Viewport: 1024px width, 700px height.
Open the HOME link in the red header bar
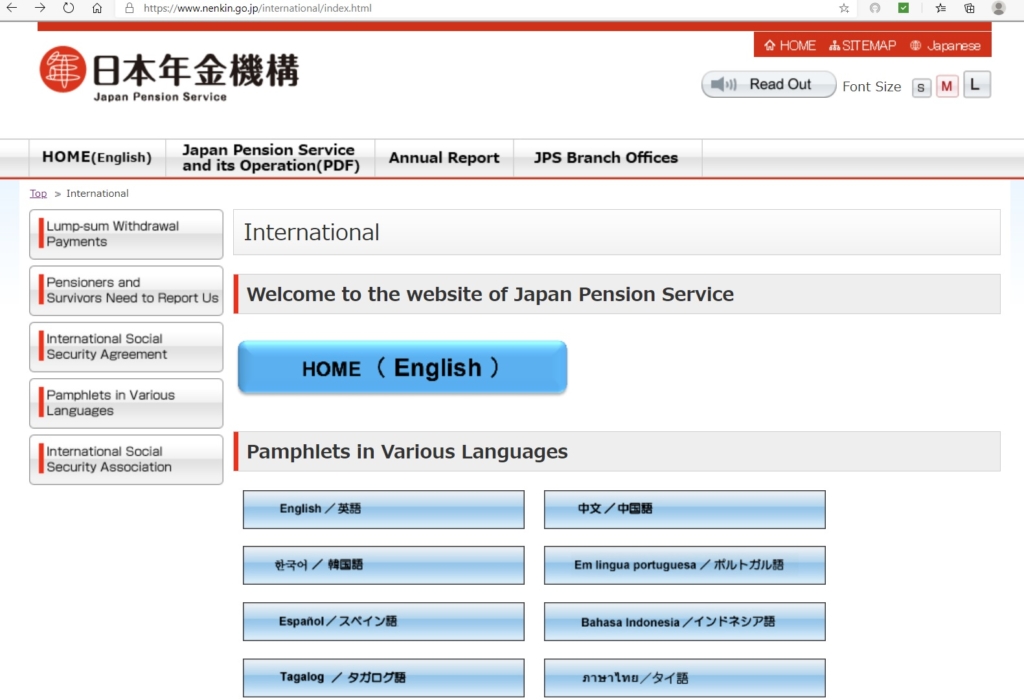click(x=790, y=45)
